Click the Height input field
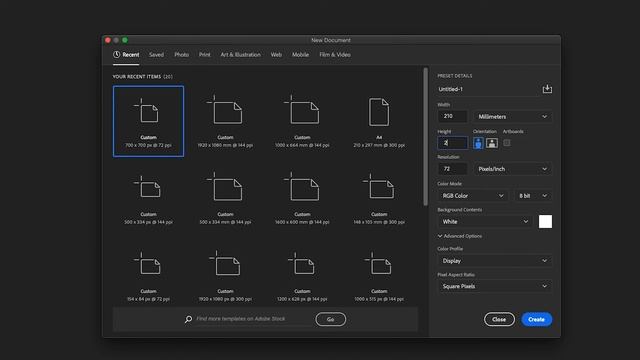Image resolution: width=640 pixels, height=360 pixels. (453, 143)
